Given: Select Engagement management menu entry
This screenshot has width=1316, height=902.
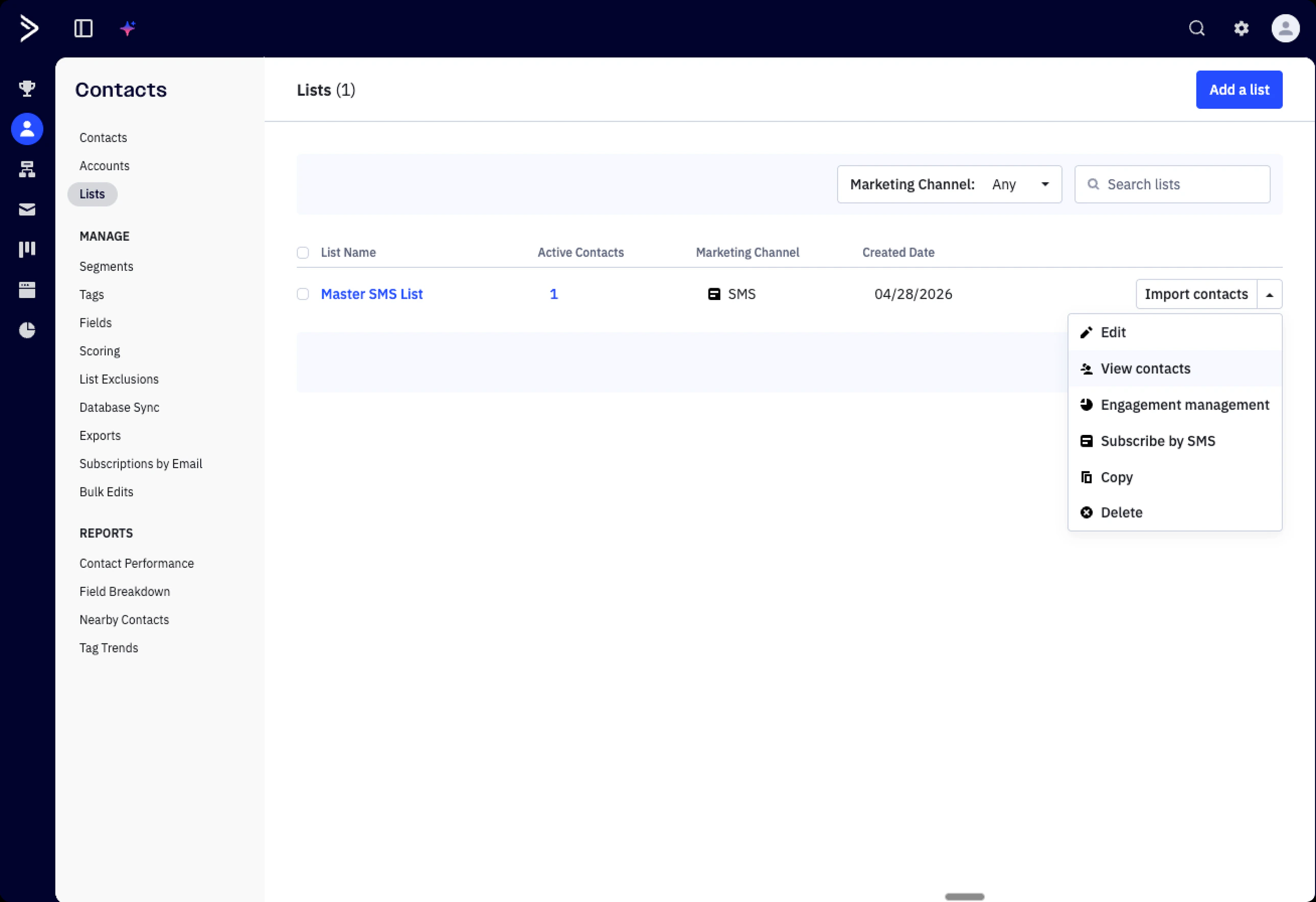Looking at the screenshot, I should (x=1174, y=405).
